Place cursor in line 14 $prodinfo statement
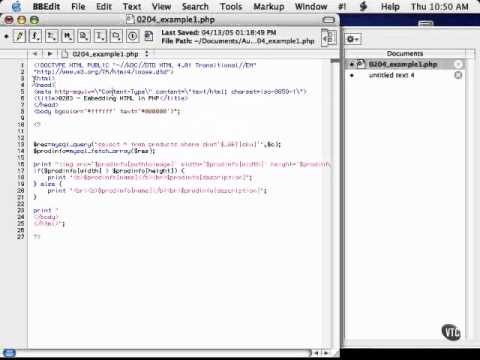Viewport: 480px width, 360px height. (94, 151)
